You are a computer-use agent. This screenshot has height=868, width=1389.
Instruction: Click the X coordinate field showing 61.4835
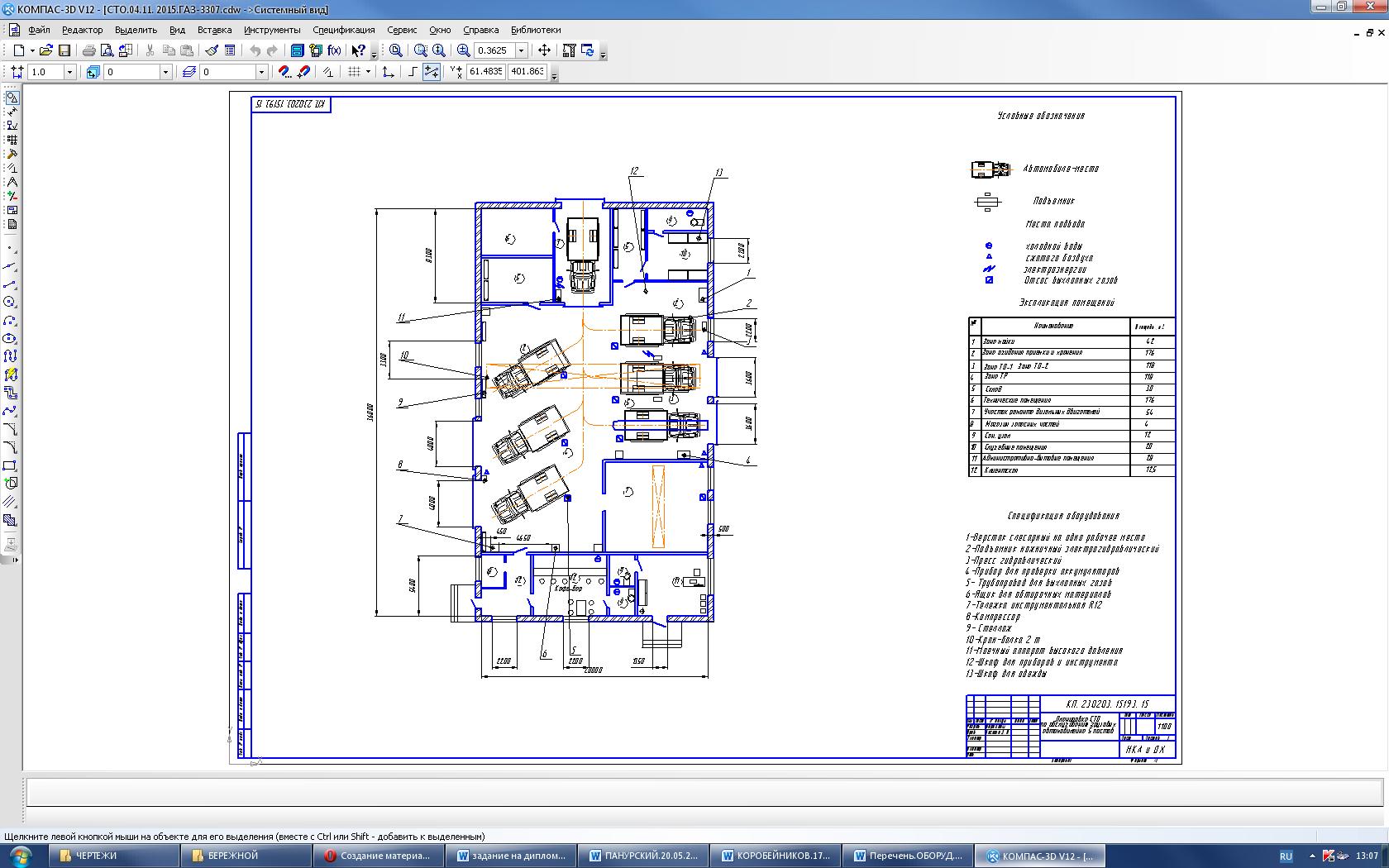coord(485,72)
